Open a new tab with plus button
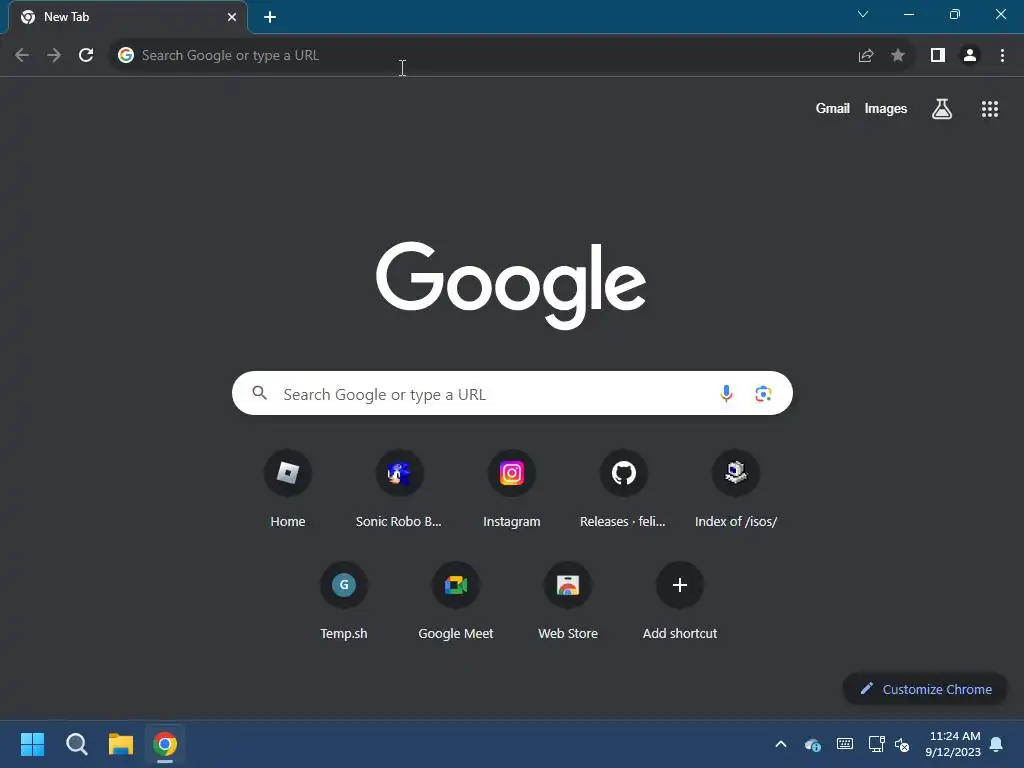 [270, 17]
